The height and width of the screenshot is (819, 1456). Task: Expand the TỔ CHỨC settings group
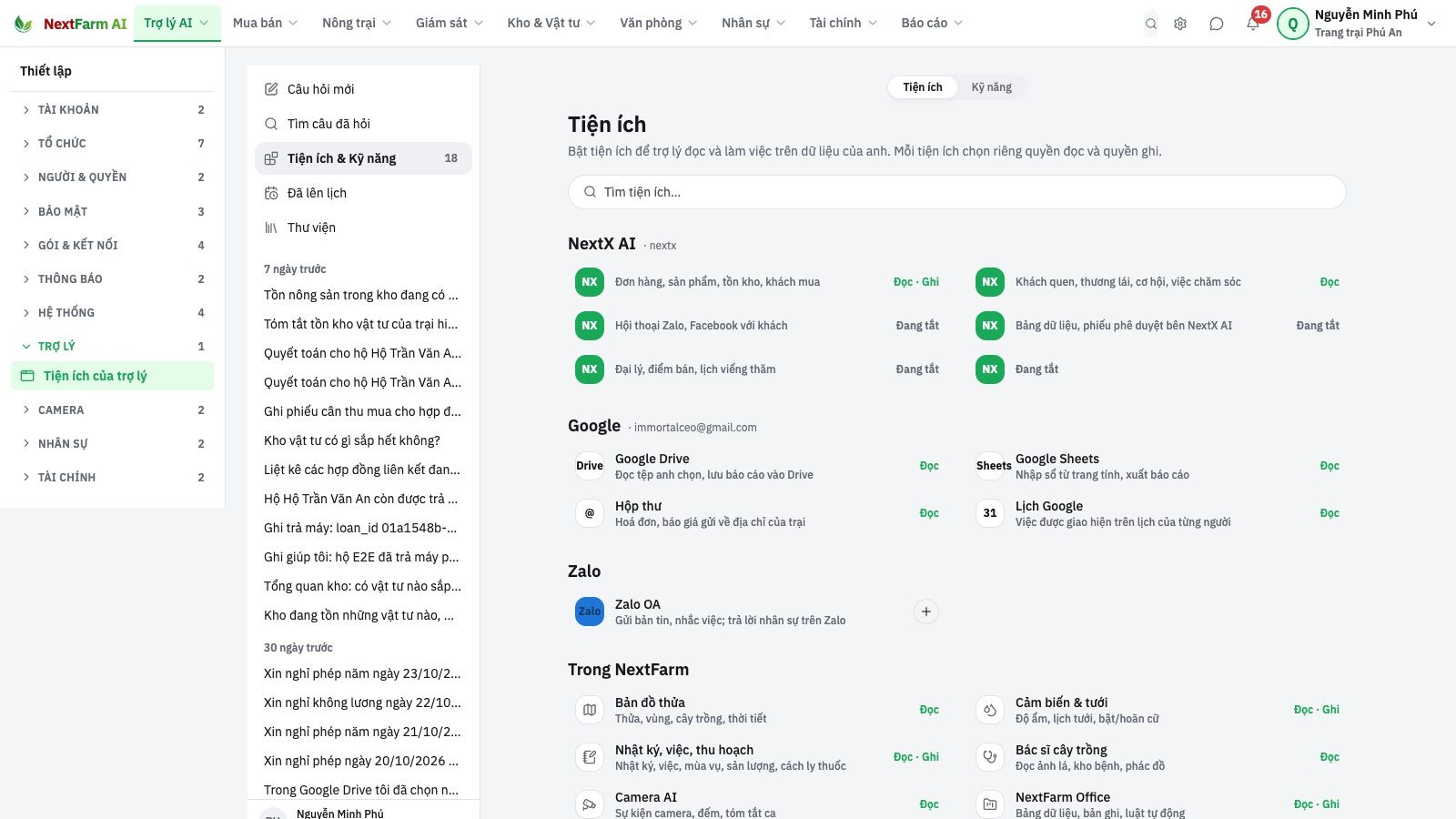(x=113, y=143)
